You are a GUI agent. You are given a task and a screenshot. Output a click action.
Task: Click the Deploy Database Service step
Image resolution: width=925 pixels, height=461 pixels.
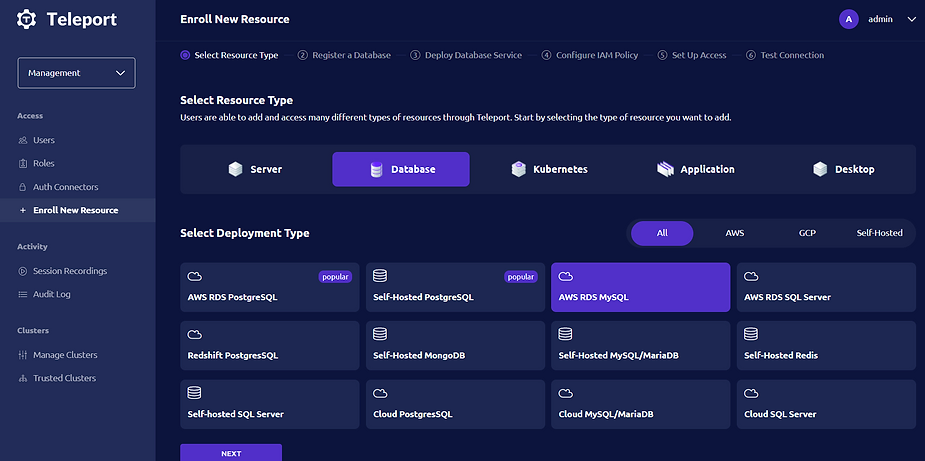click(x=466, y=55)
